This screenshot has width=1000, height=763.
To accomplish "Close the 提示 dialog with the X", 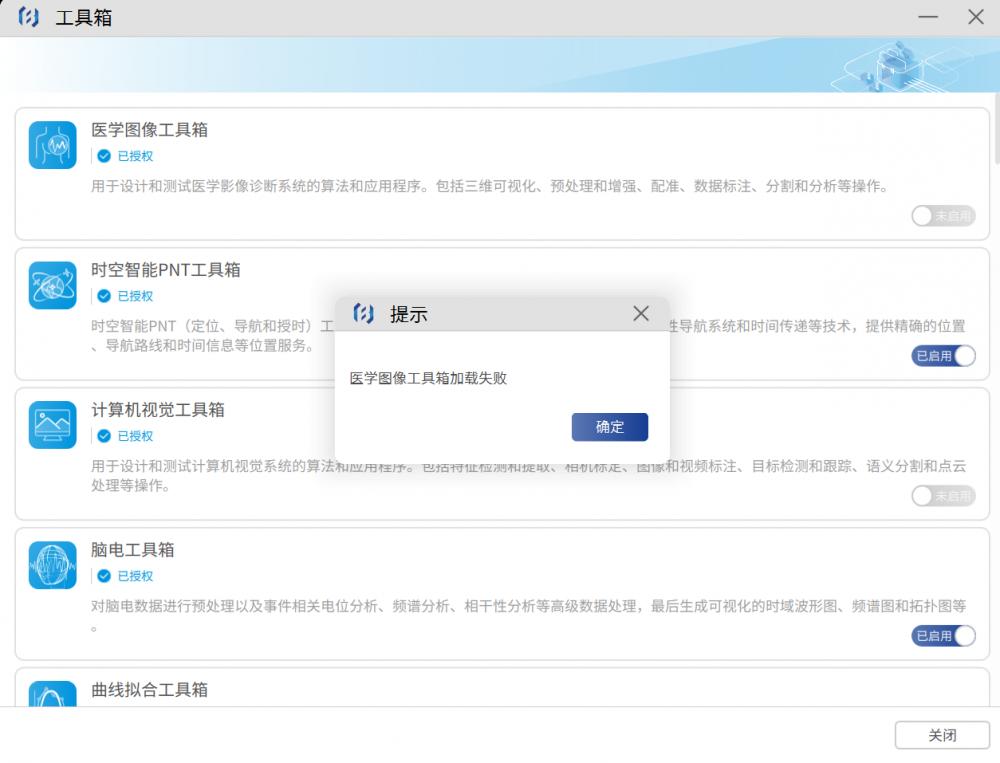I will point(641,314).
